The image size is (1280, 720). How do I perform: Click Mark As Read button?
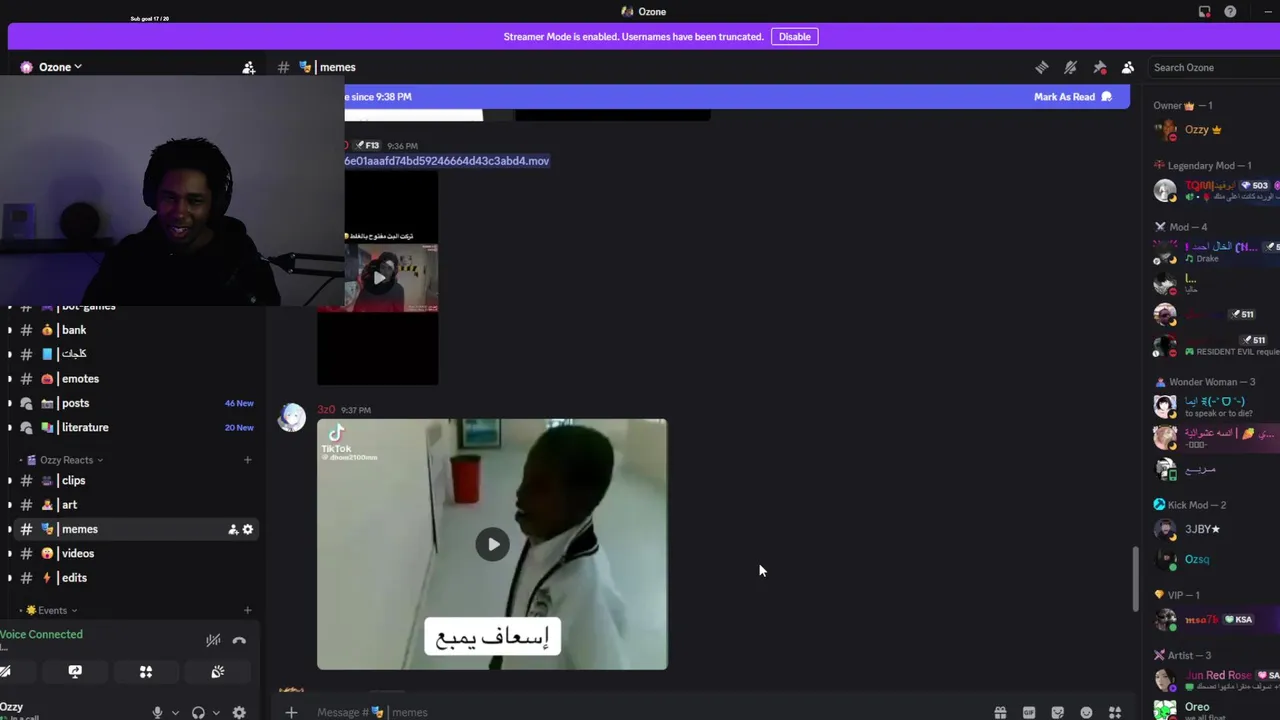tap(1073, 97)
